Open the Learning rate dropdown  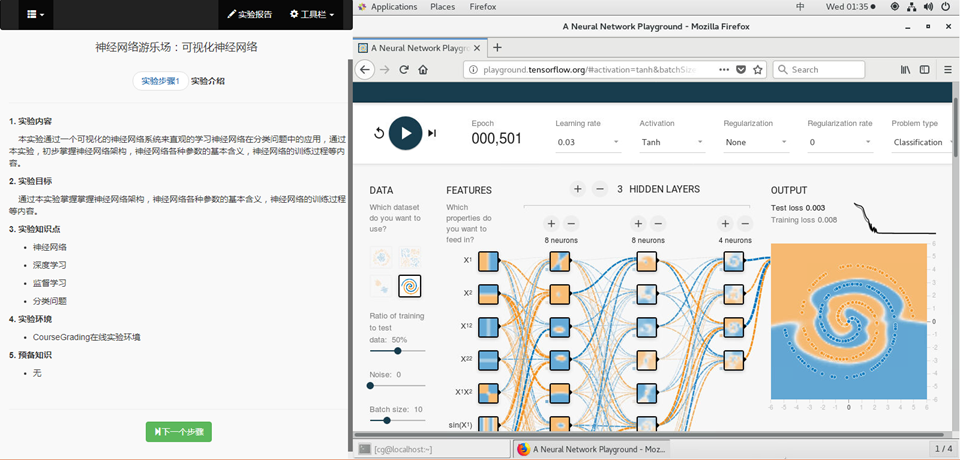[588, 142]
